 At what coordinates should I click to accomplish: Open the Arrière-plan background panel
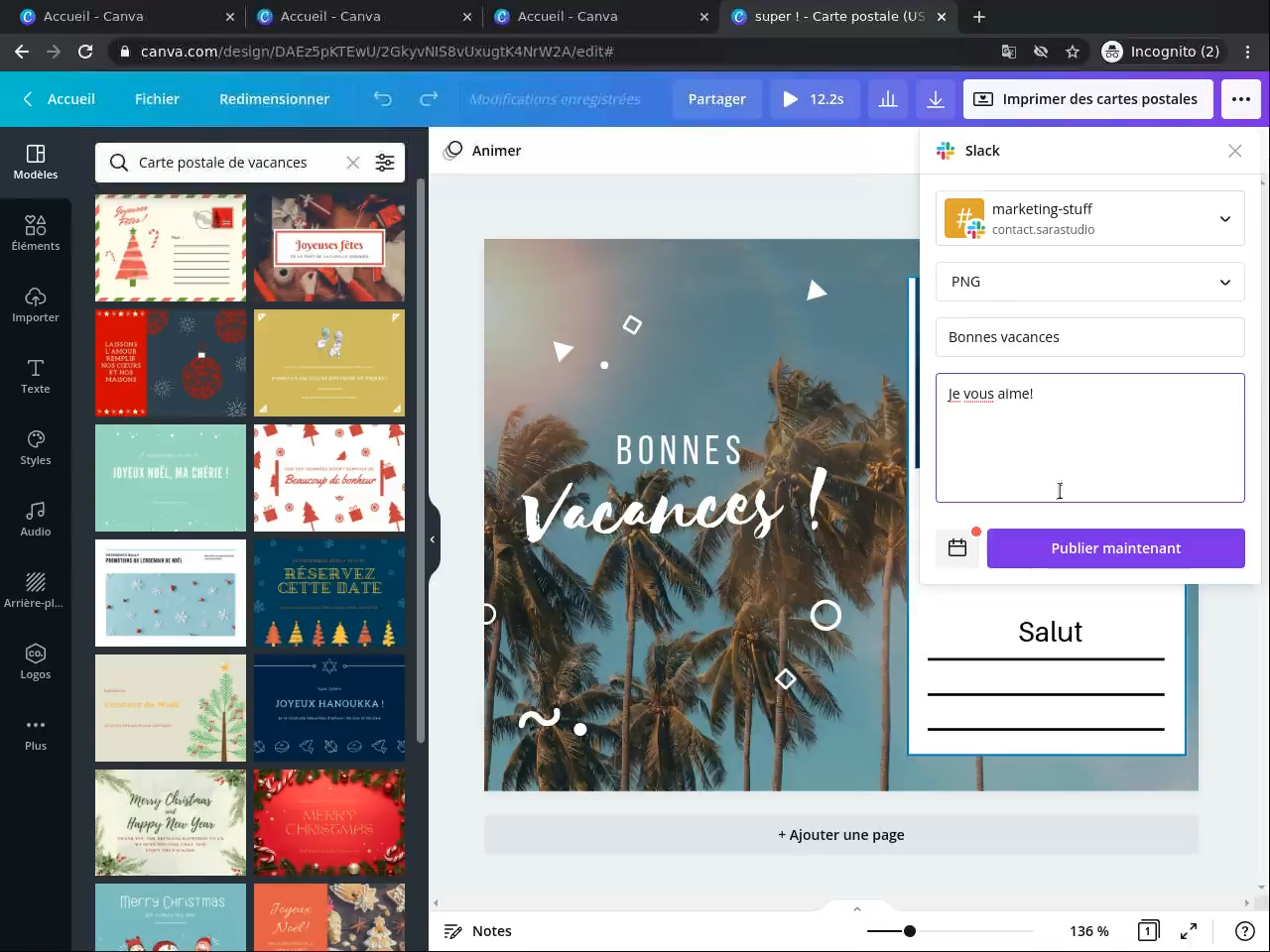click(x=36, y=590)
